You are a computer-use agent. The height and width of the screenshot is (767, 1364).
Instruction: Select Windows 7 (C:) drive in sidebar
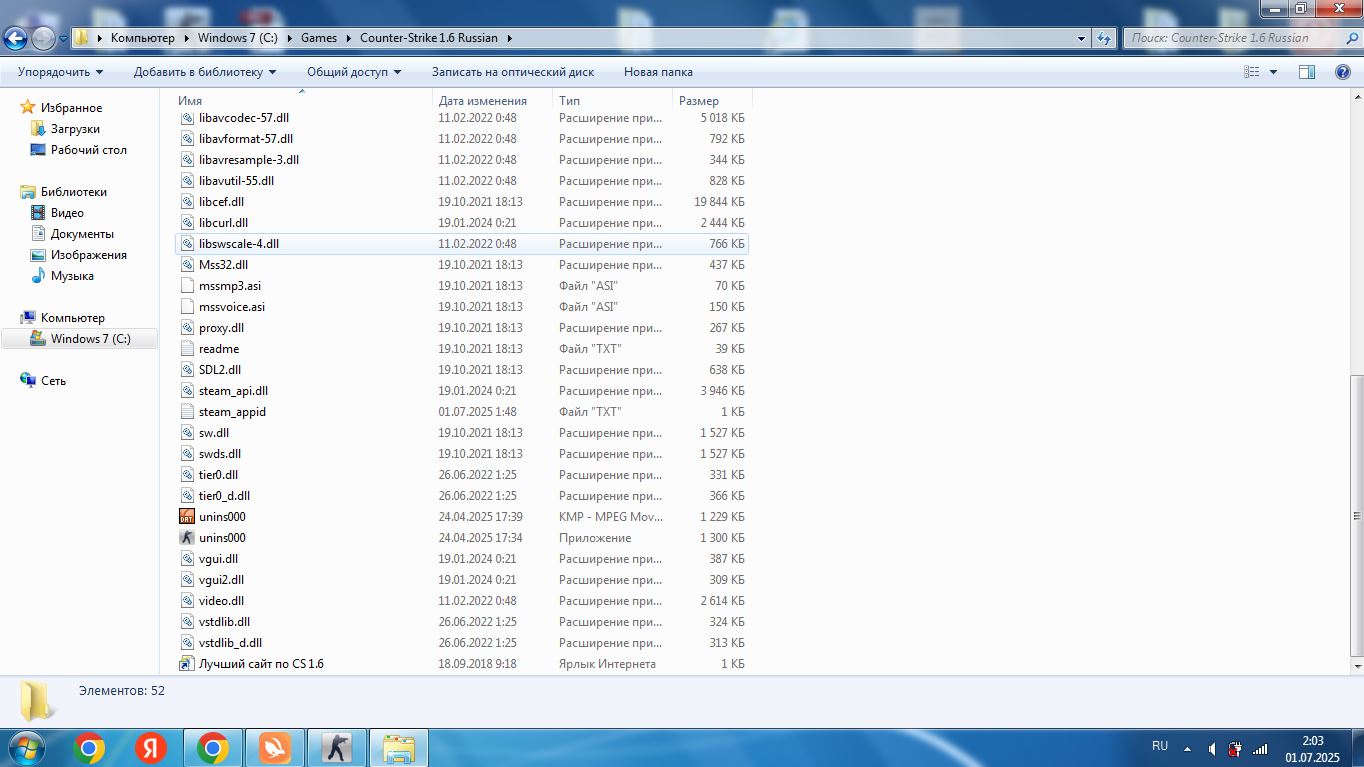pyautogui.click(x=80, y=339)
